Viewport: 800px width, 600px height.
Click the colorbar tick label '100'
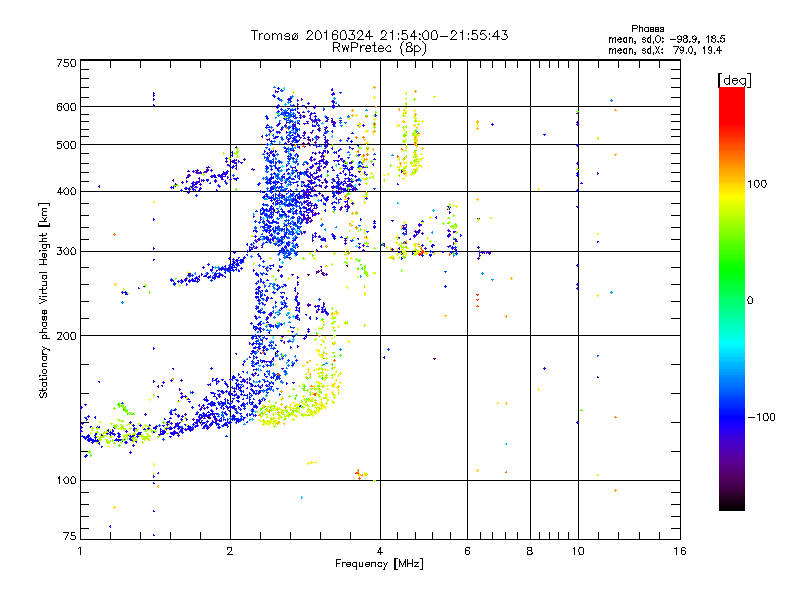tap(757, 184)
